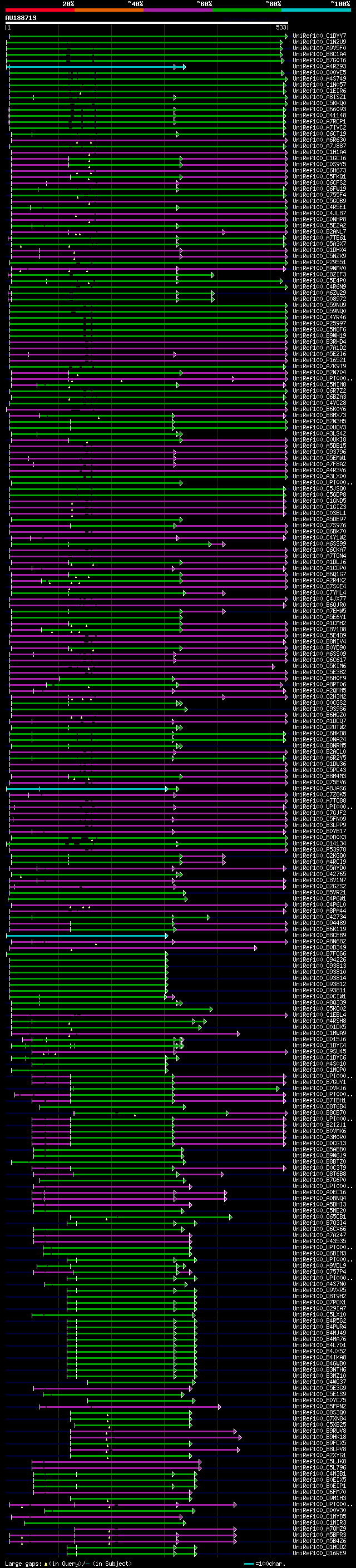Viewport: 356px width, 1568px height.
Task: Open hit UniRef100_A4S749
Action: [319, 78]
